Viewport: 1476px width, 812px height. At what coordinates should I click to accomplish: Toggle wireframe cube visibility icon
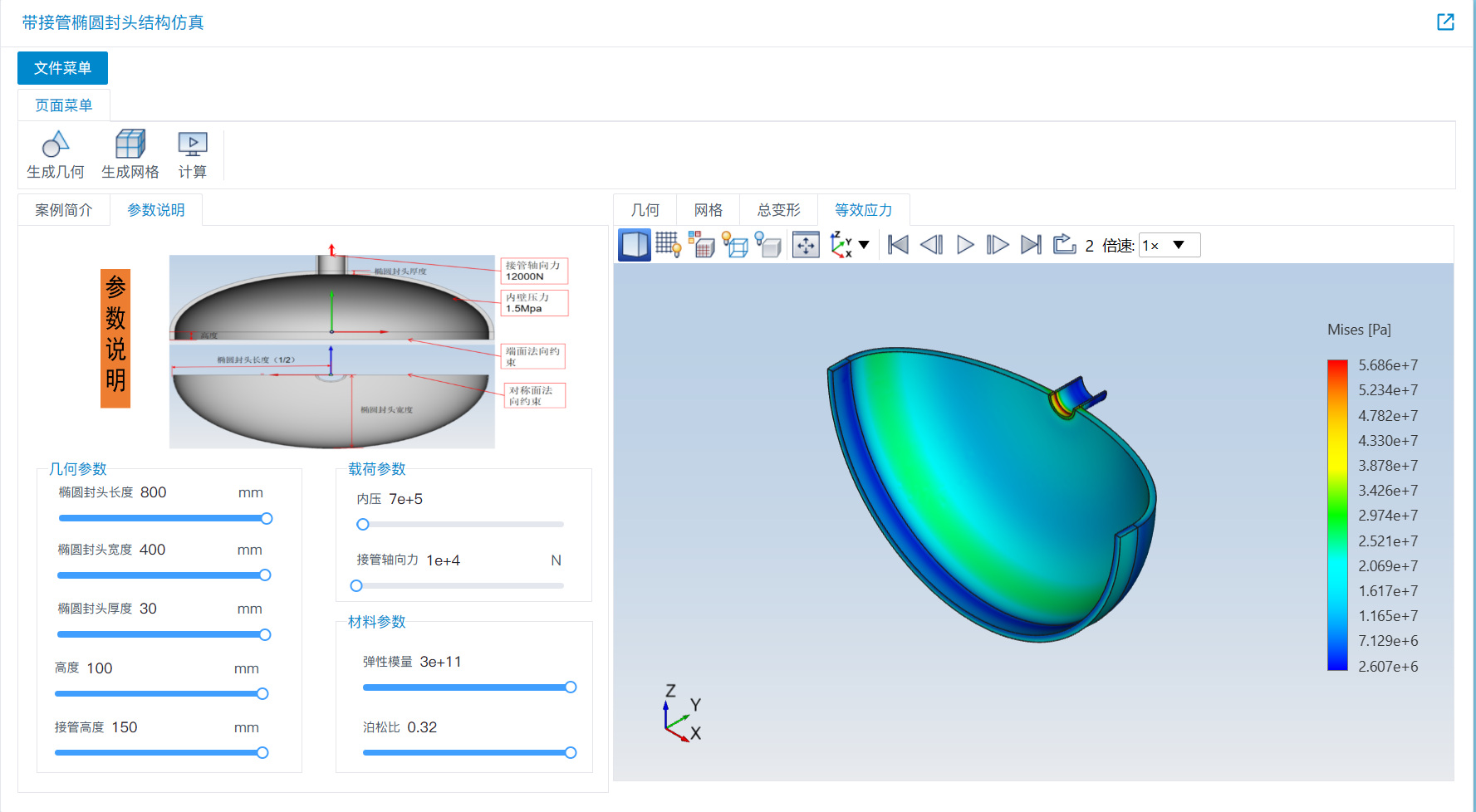pyautogui.click(x=735, y=245)
